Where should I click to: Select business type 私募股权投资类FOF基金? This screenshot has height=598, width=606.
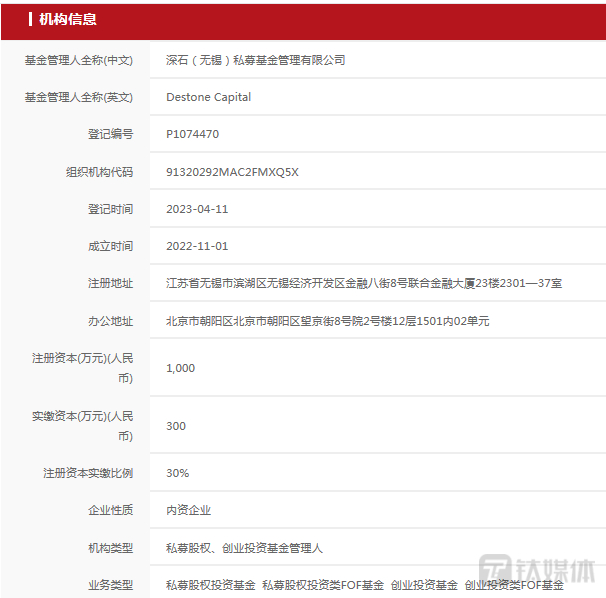point(323,585)
